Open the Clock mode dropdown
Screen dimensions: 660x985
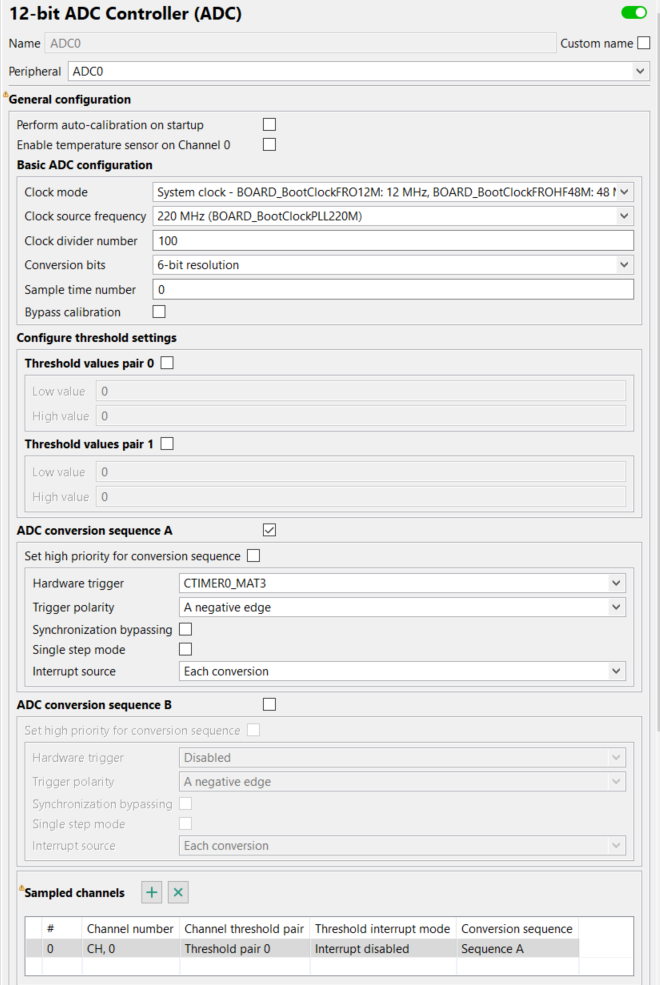pos(393,192)
